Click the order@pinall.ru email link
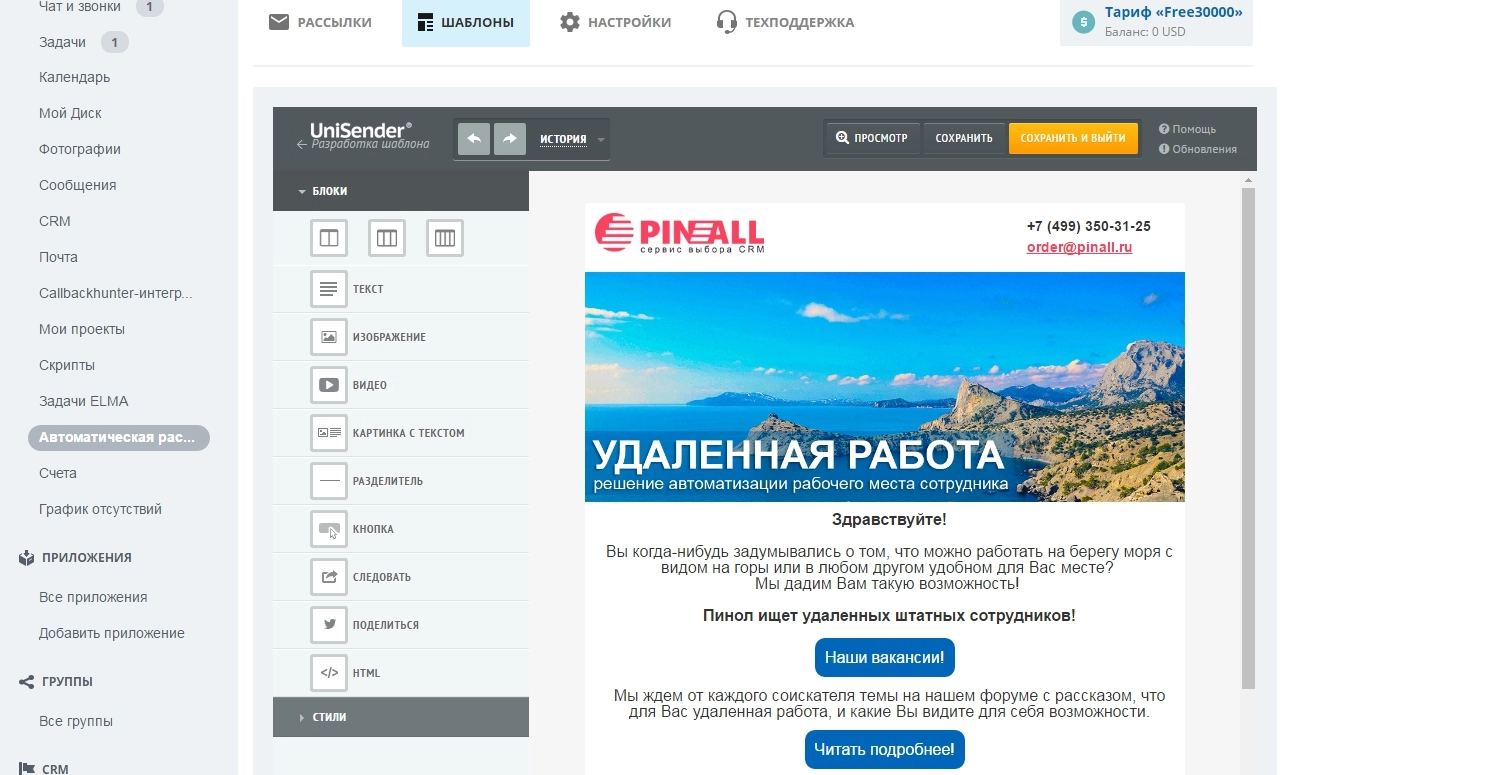Image resolution: width=1490 pixels, height=775 pixels. tap(1079, 247)
